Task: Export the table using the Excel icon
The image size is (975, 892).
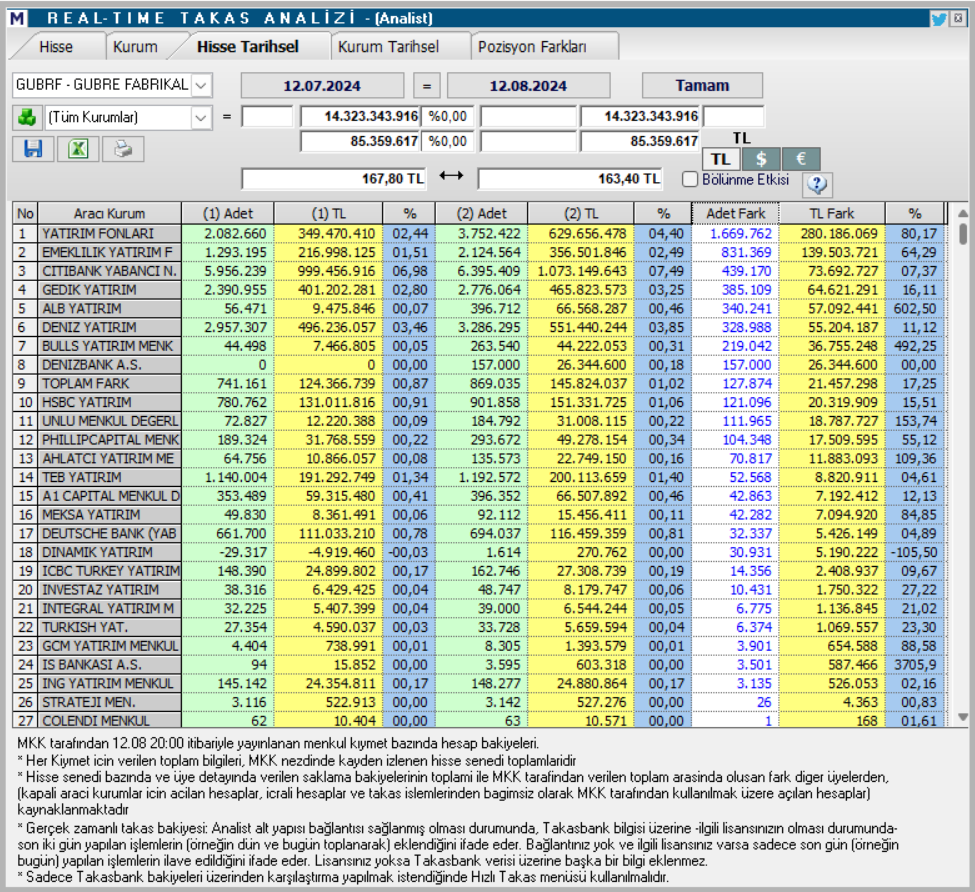Action: pos(78,150)
